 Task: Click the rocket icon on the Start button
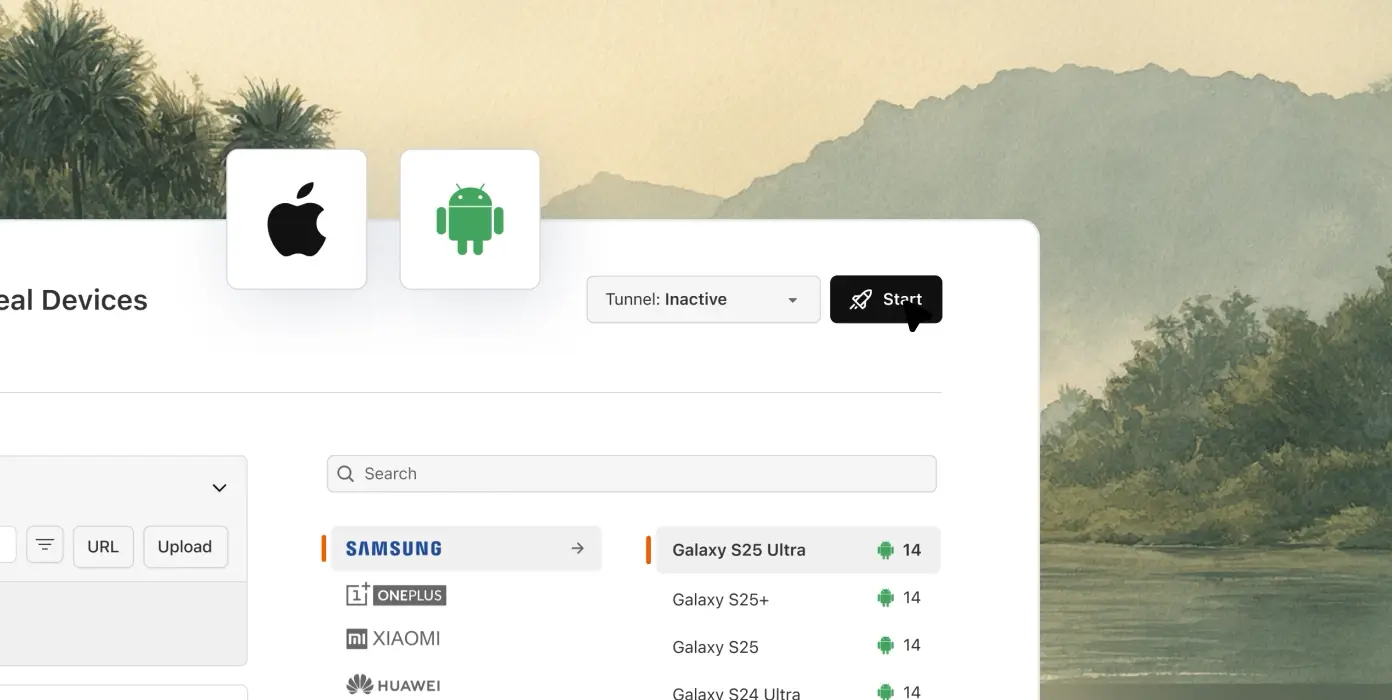point(861,299)
